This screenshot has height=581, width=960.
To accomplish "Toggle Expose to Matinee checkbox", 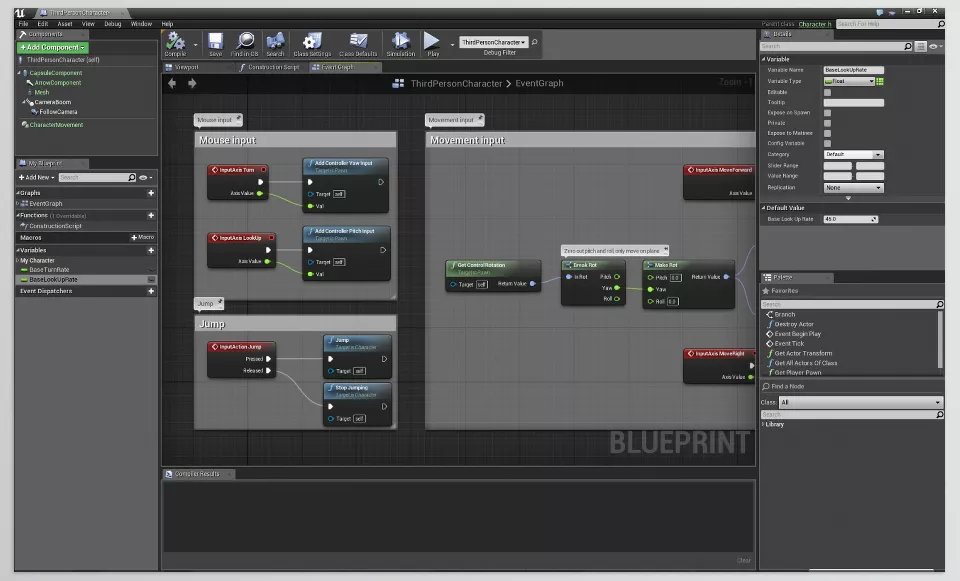I will pos(827,133).
